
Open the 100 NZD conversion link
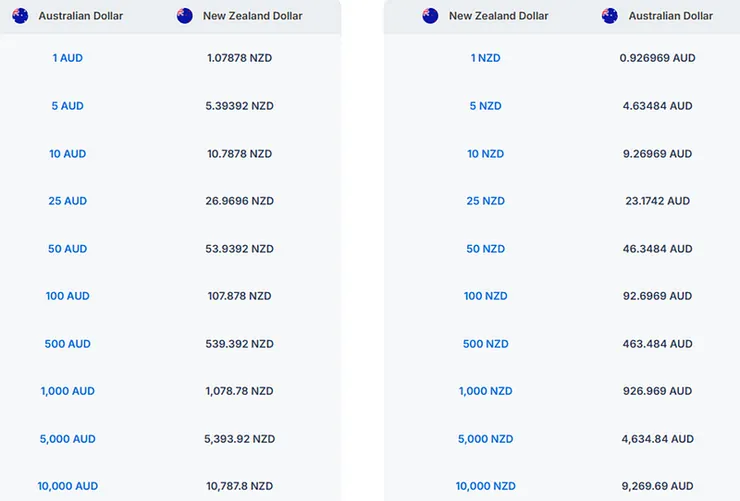[x=486, y=296]
